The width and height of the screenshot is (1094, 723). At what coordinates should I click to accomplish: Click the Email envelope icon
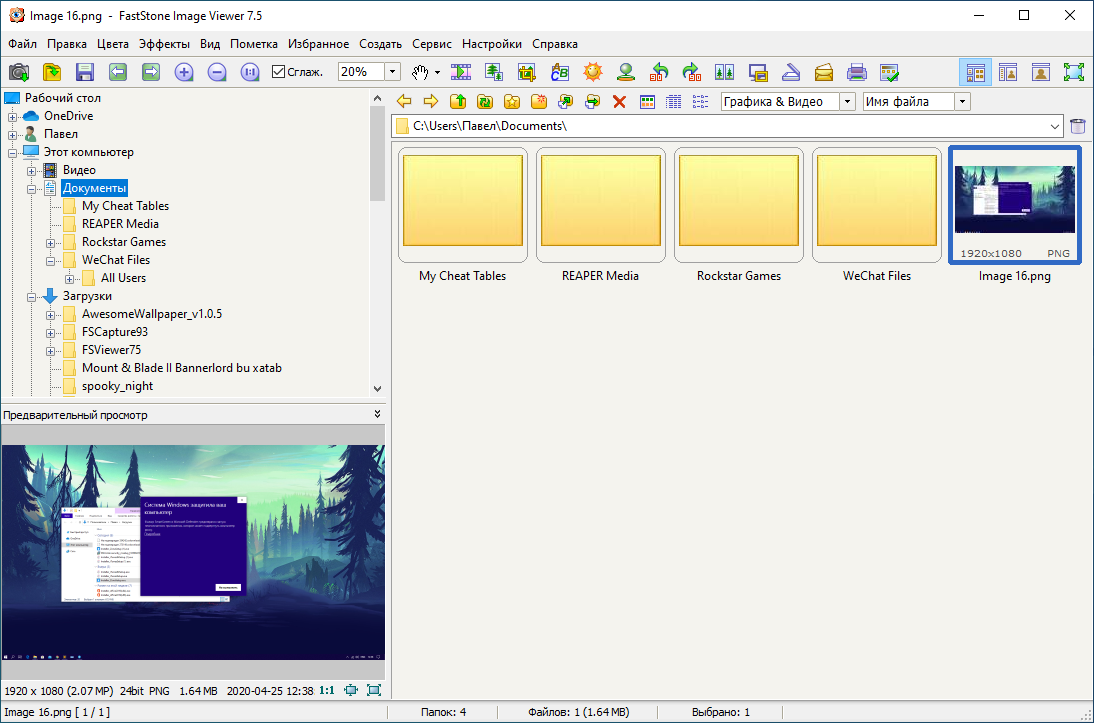coord(824,72)
